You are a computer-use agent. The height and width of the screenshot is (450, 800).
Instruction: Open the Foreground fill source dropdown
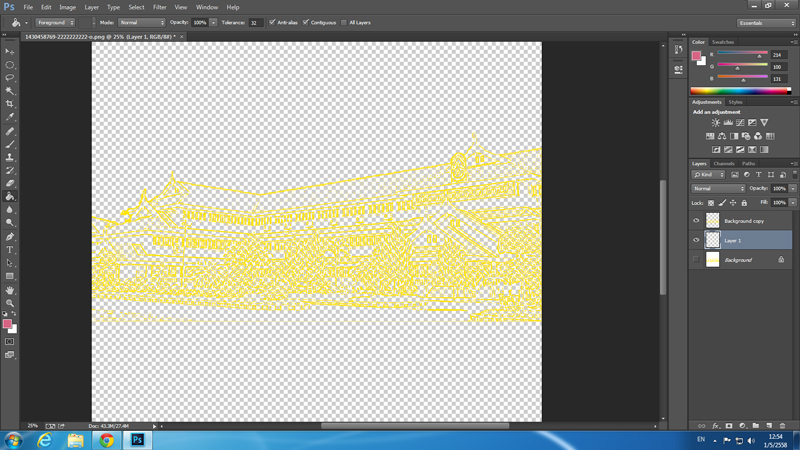coord(55,22)
